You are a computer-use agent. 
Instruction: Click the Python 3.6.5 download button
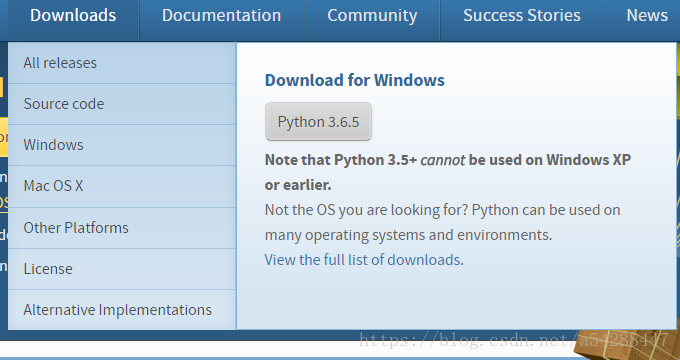318,122
